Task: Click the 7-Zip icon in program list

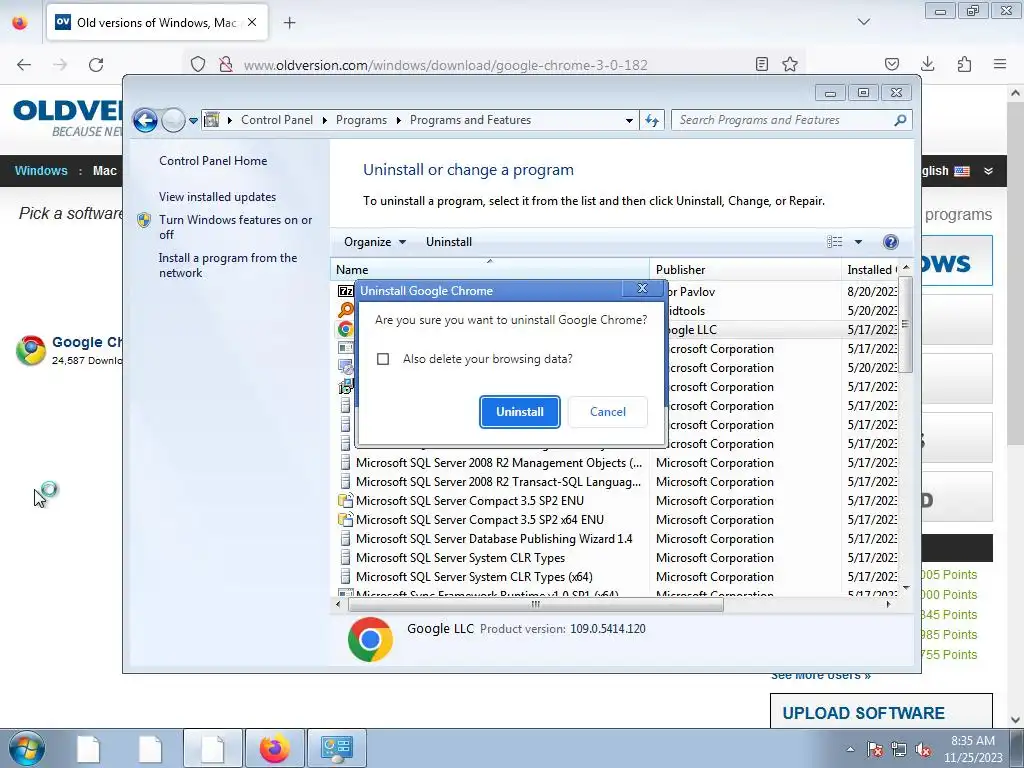Action: point(345,291)
